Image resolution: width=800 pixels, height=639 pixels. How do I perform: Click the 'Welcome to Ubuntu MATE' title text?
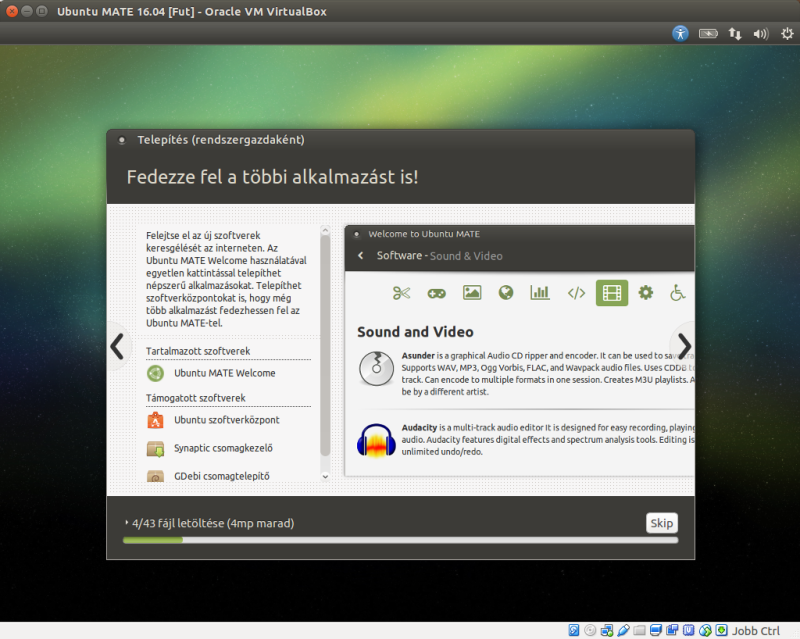[x=424, y=234]
